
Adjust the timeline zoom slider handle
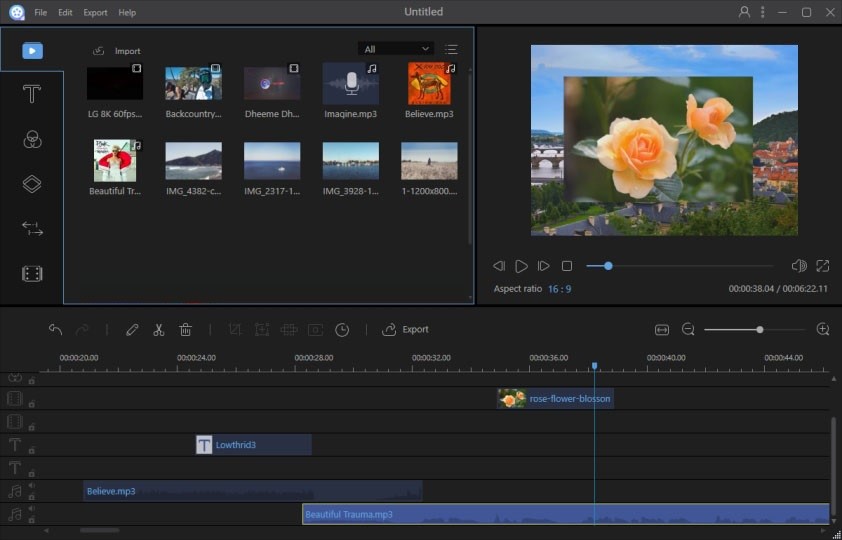pyautogui.click(x=759, y=330)
